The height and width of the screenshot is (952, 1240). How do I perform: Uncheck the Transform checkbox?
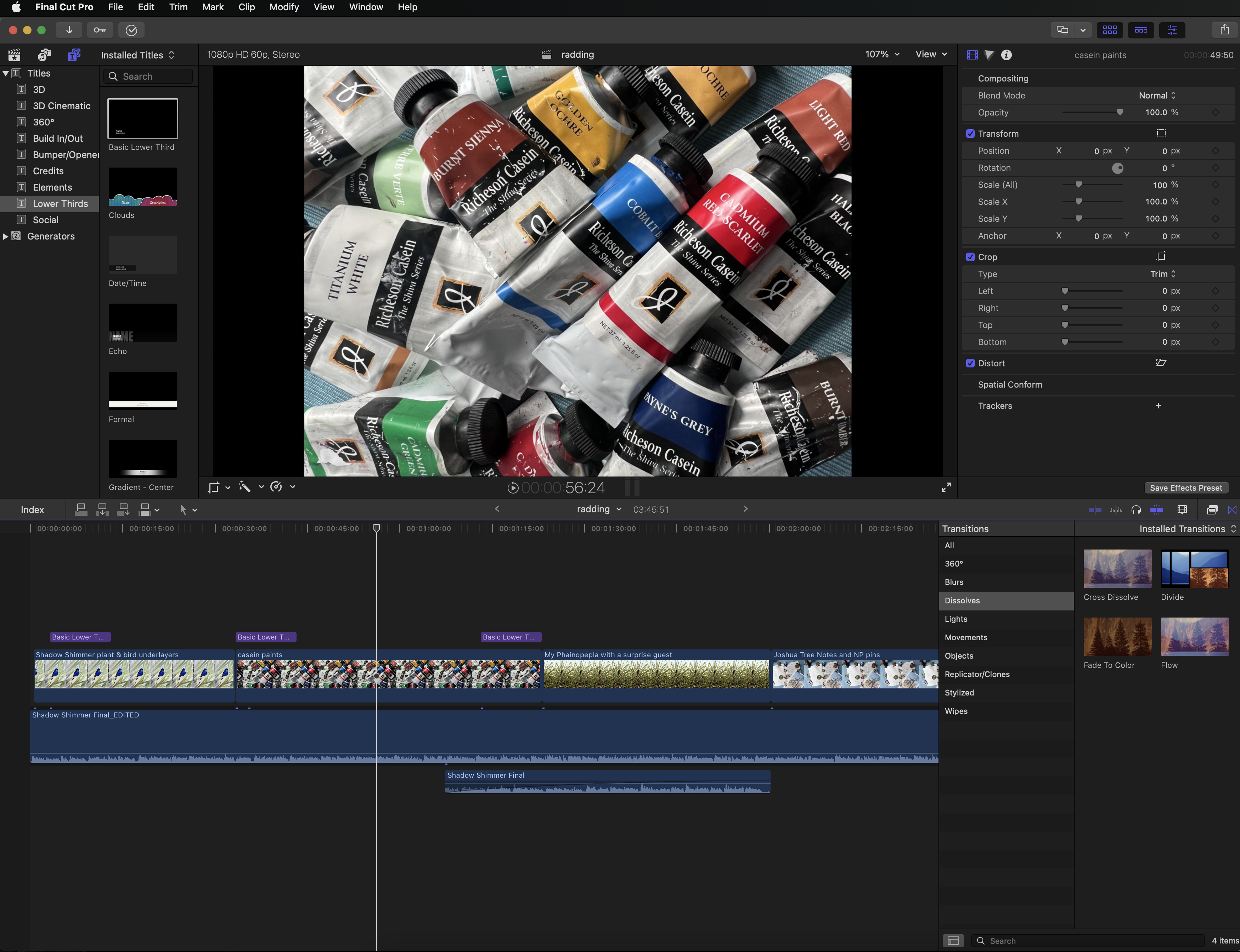pos(970,134)
